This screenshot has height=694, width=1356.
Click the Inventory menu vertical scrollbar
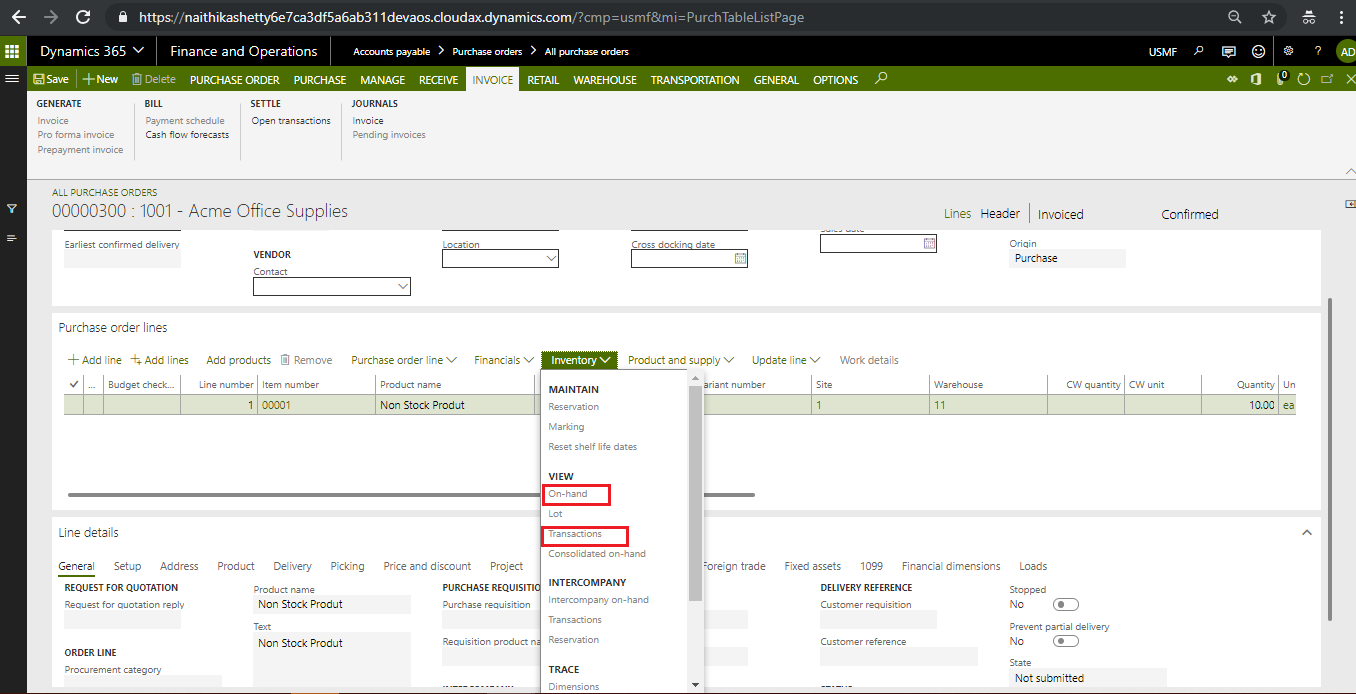[x=696, y=494]
